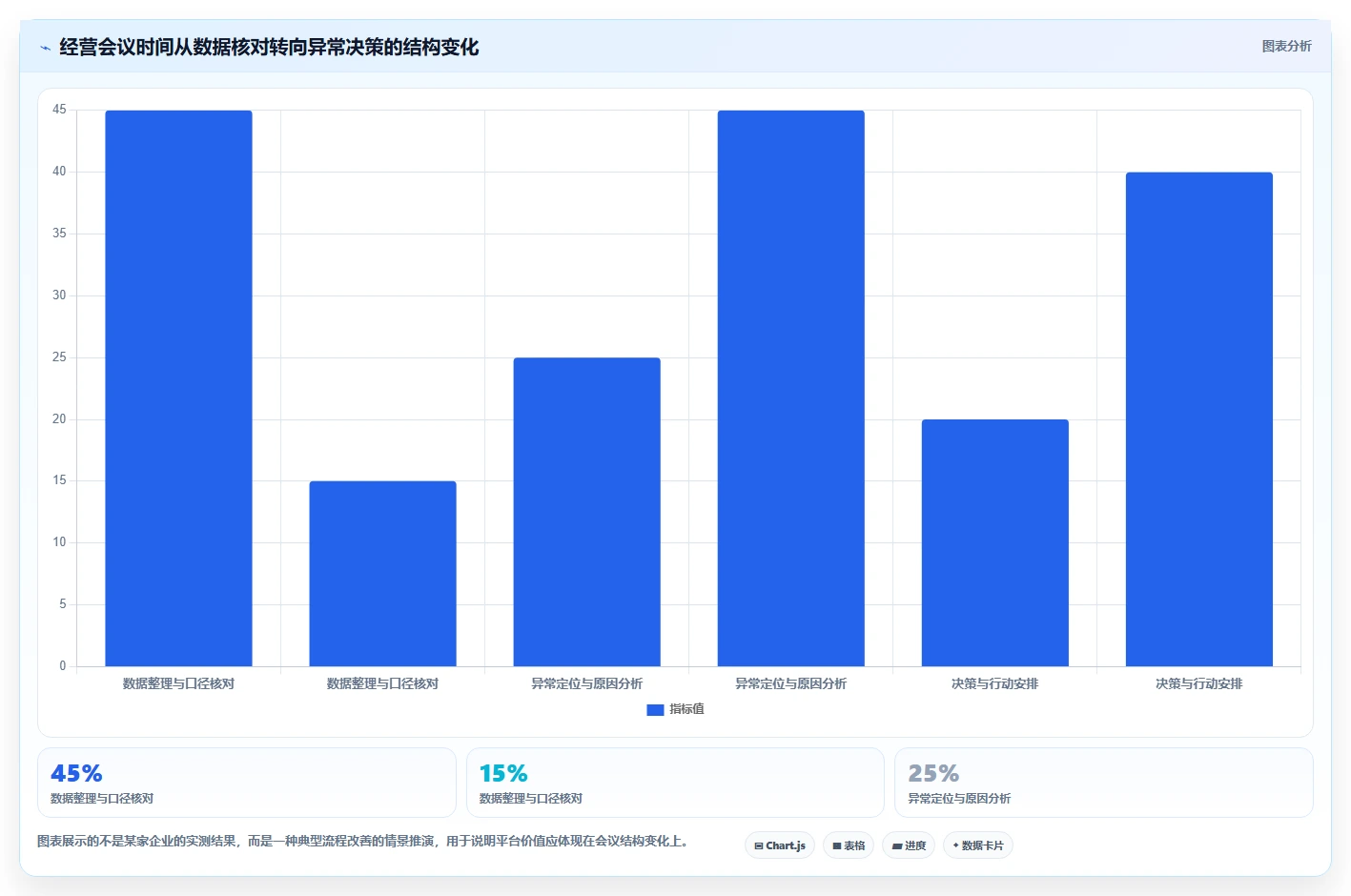Click the blue trend icon beside the chart title
1351x896 pixels.
point(45,48)
